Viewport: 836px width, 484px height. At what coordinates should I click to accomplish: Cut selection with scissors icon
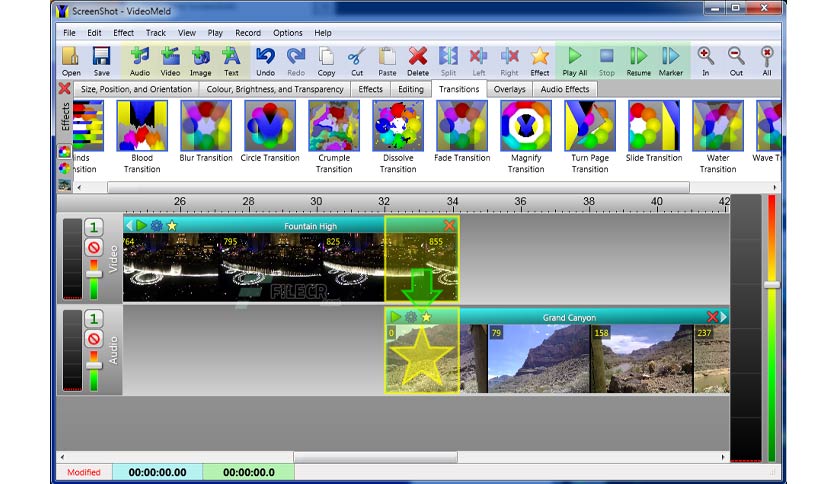point(357,61)
